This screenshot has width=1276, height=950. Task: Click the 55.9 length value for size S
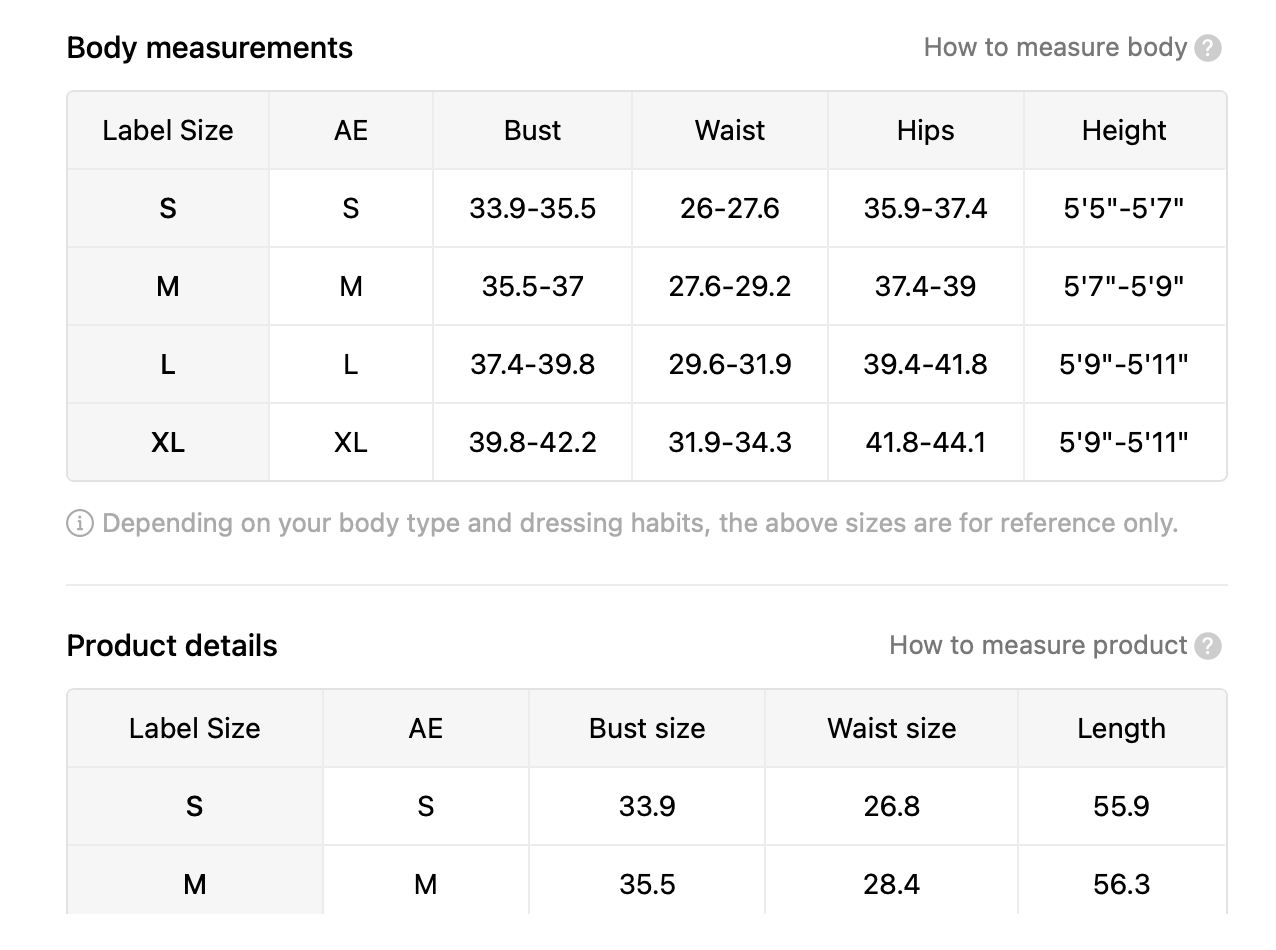[x=1122, y=806]
